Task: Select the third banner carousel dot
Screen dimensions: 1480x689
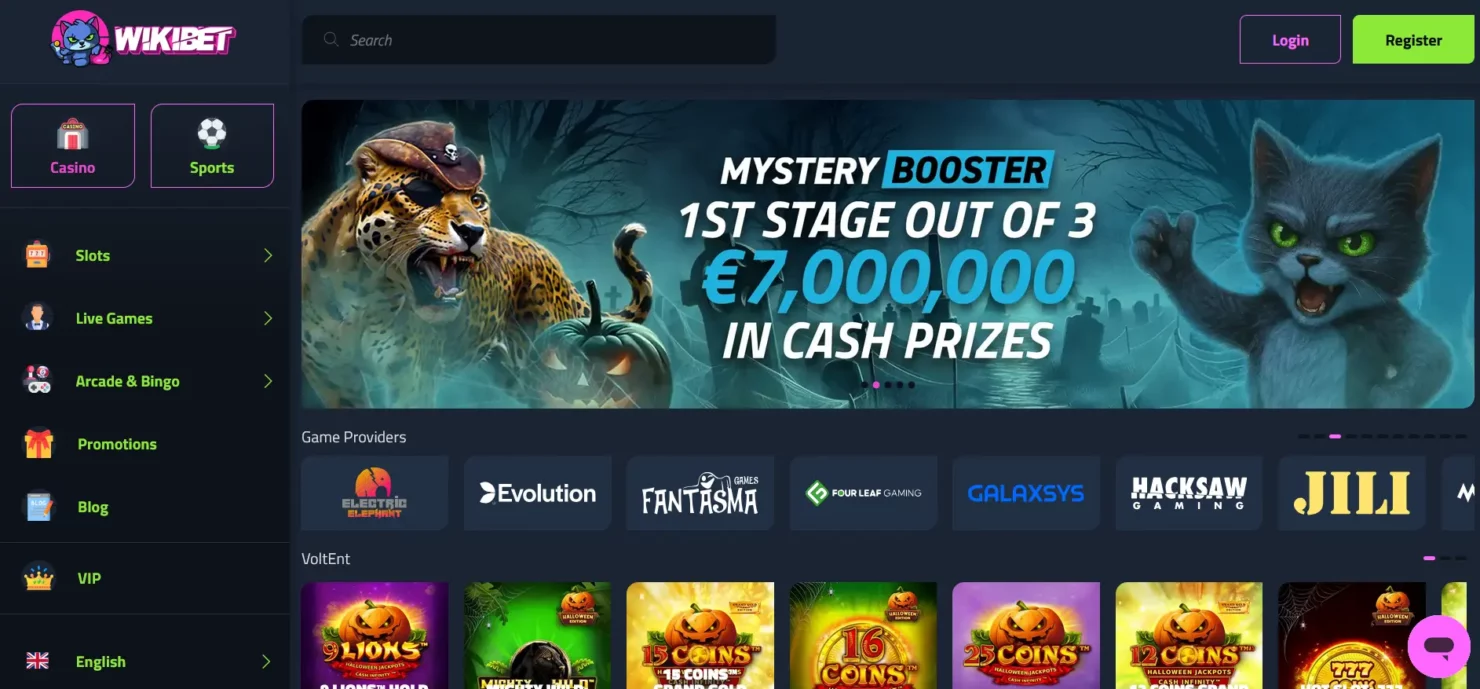Action: click(x=888, y=385)
